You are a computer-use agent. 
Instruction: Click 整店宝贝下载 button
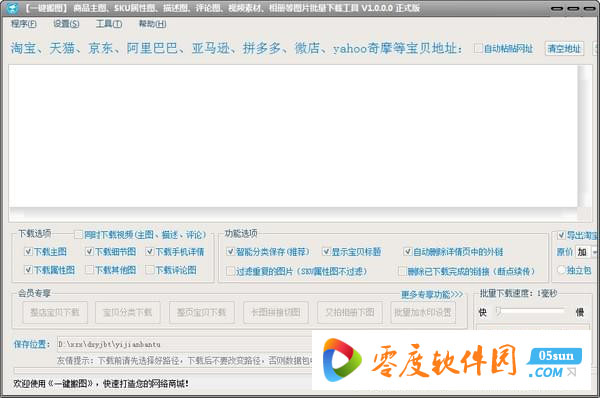coord(55,312)
